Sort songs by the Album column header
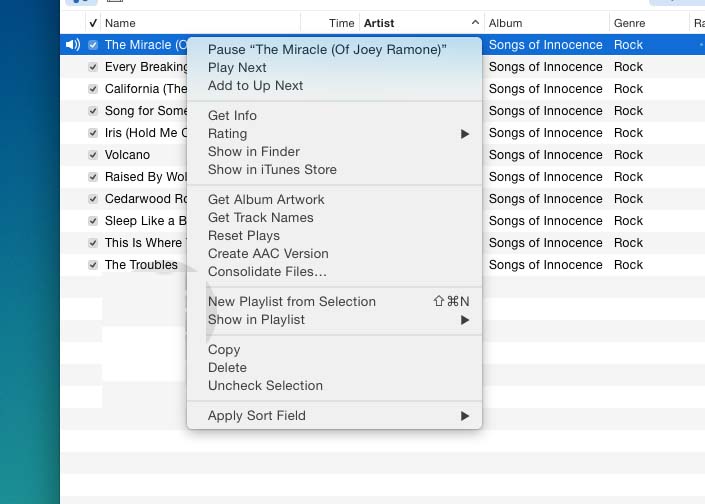Image resolution: width=705 pixels, height=504 pixels. [x=540, y=23]
